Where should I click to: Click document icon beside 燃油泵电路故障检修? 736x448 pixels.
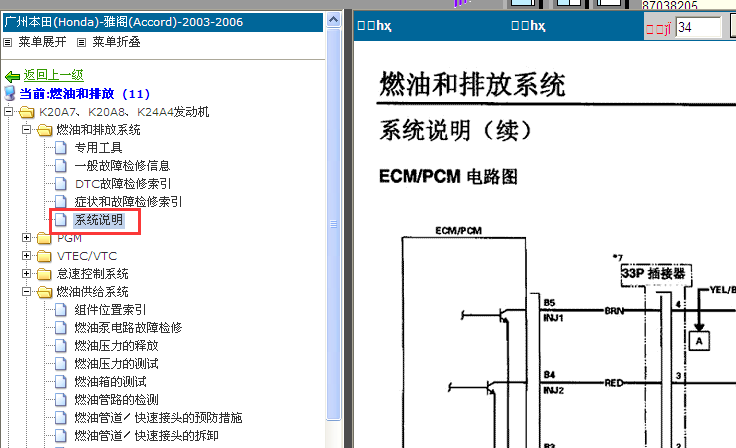point(61,327)
